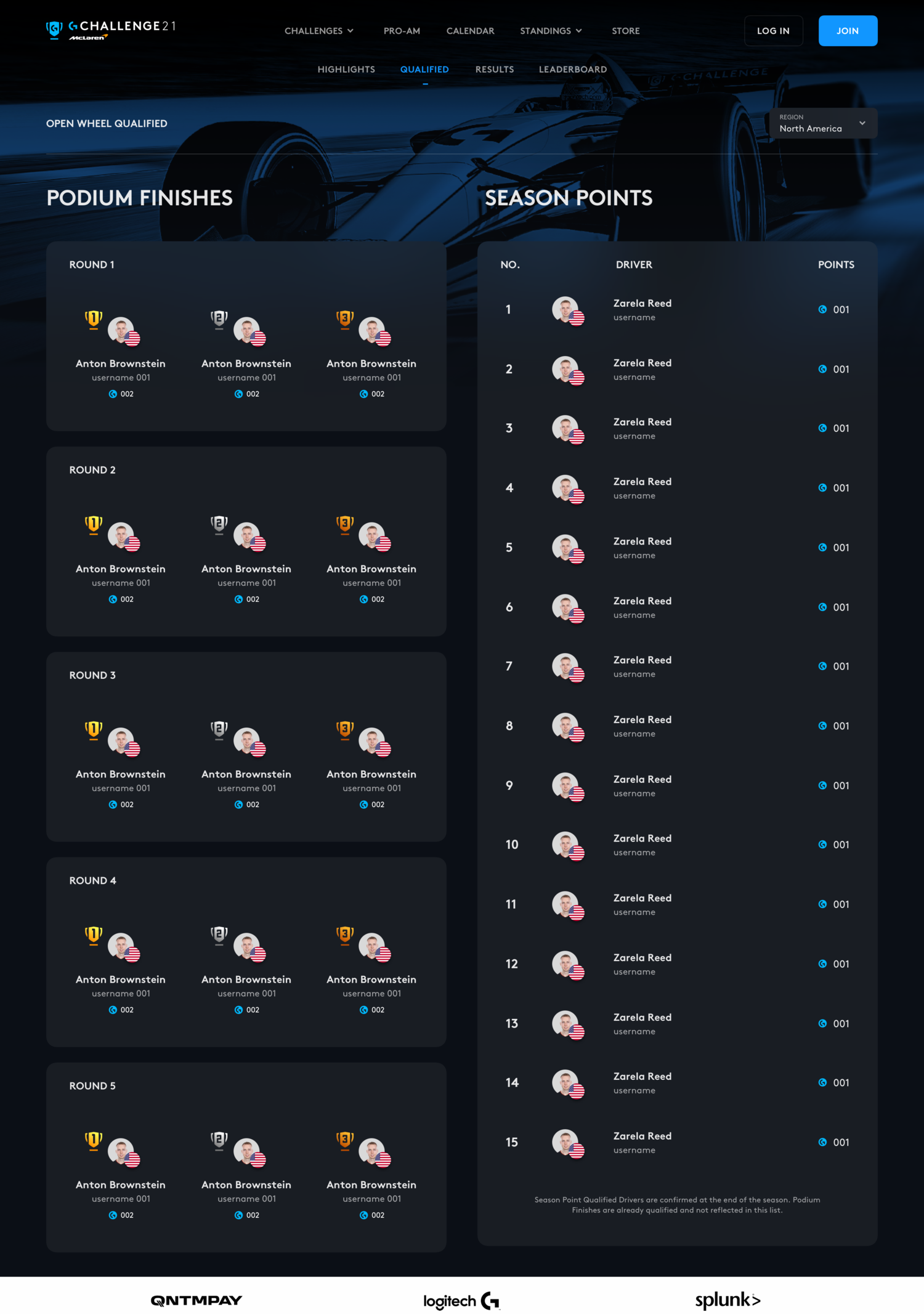Click Round 1 gold first-place trophy icon
This screenshot has width=924, height=1314.
point(94,320)
